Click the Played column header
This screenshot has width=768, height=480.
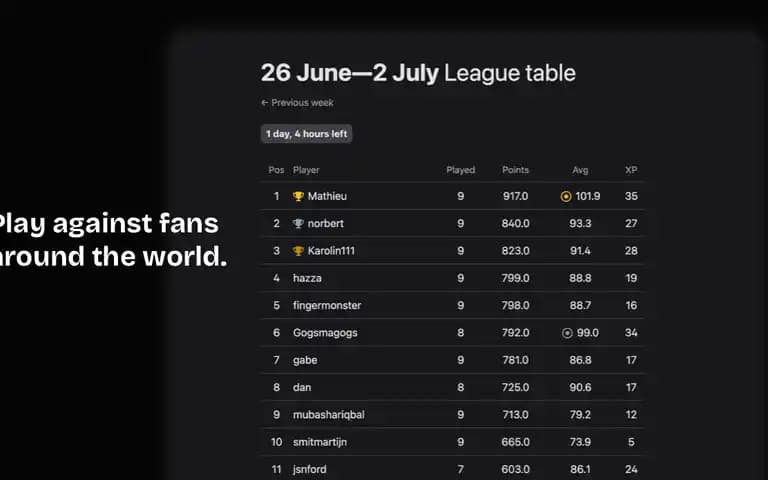click(460, 170)
